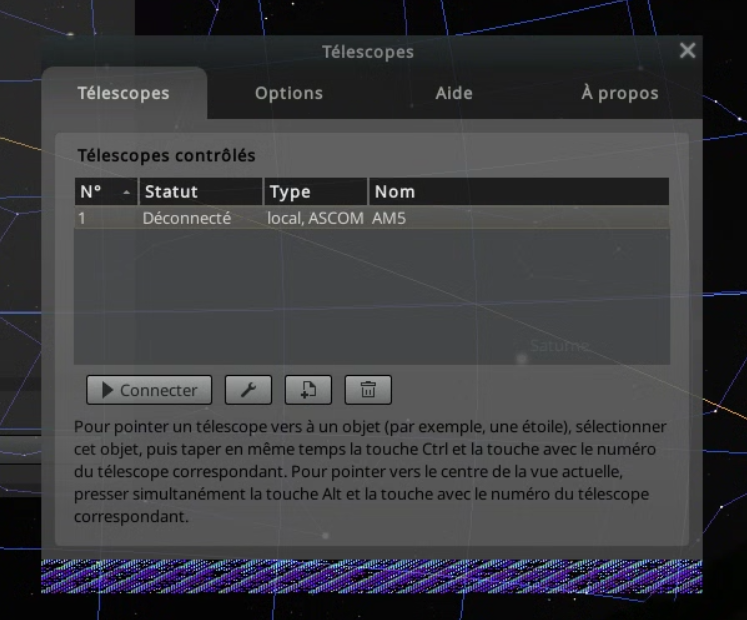747x620 pixels.
Task: Sort by the Nom column header
Action: point(519,192)
